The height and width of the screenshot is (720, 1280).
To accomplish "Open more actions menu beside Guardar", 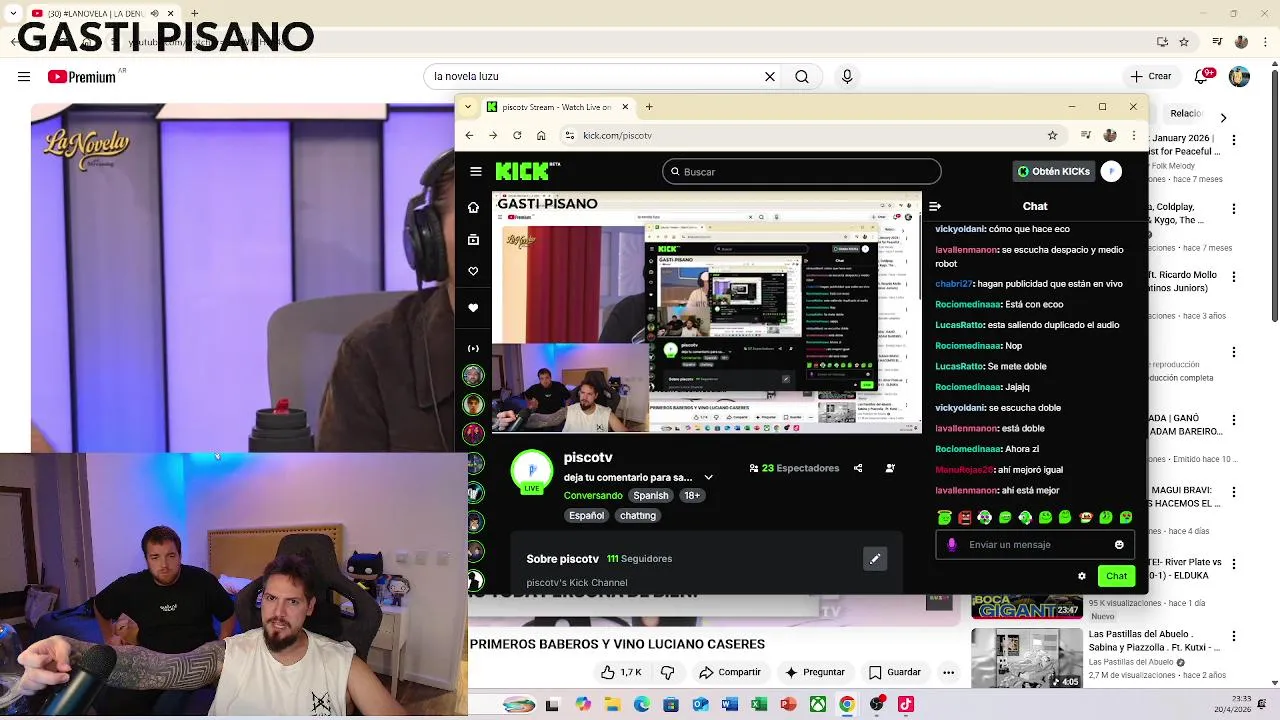I will tap(949, 672).
